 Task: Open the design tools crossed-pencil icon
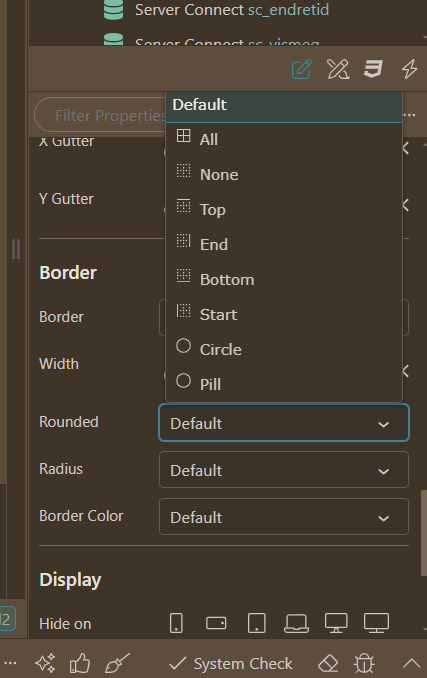(x=338, y=69)
